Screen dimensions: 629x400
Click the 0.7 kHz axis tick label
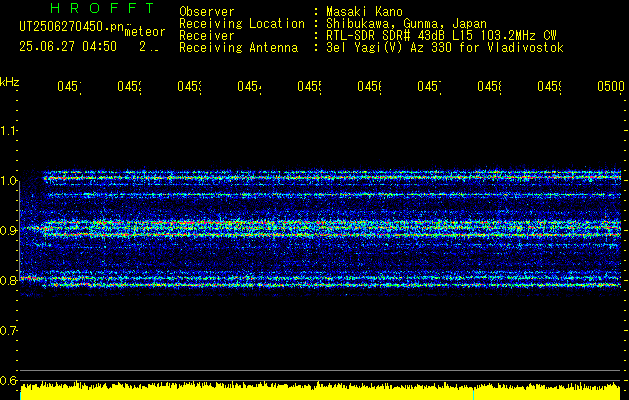[x=8, y=330]
